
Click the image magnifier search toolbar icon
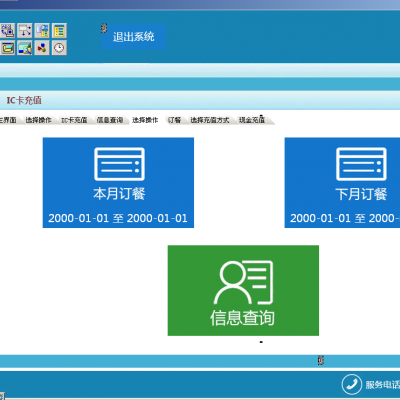[25, 48]
